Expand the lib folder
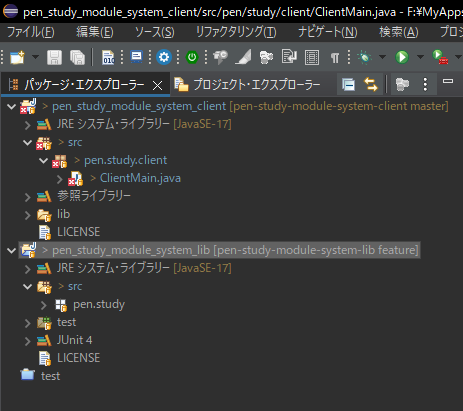 28,215
